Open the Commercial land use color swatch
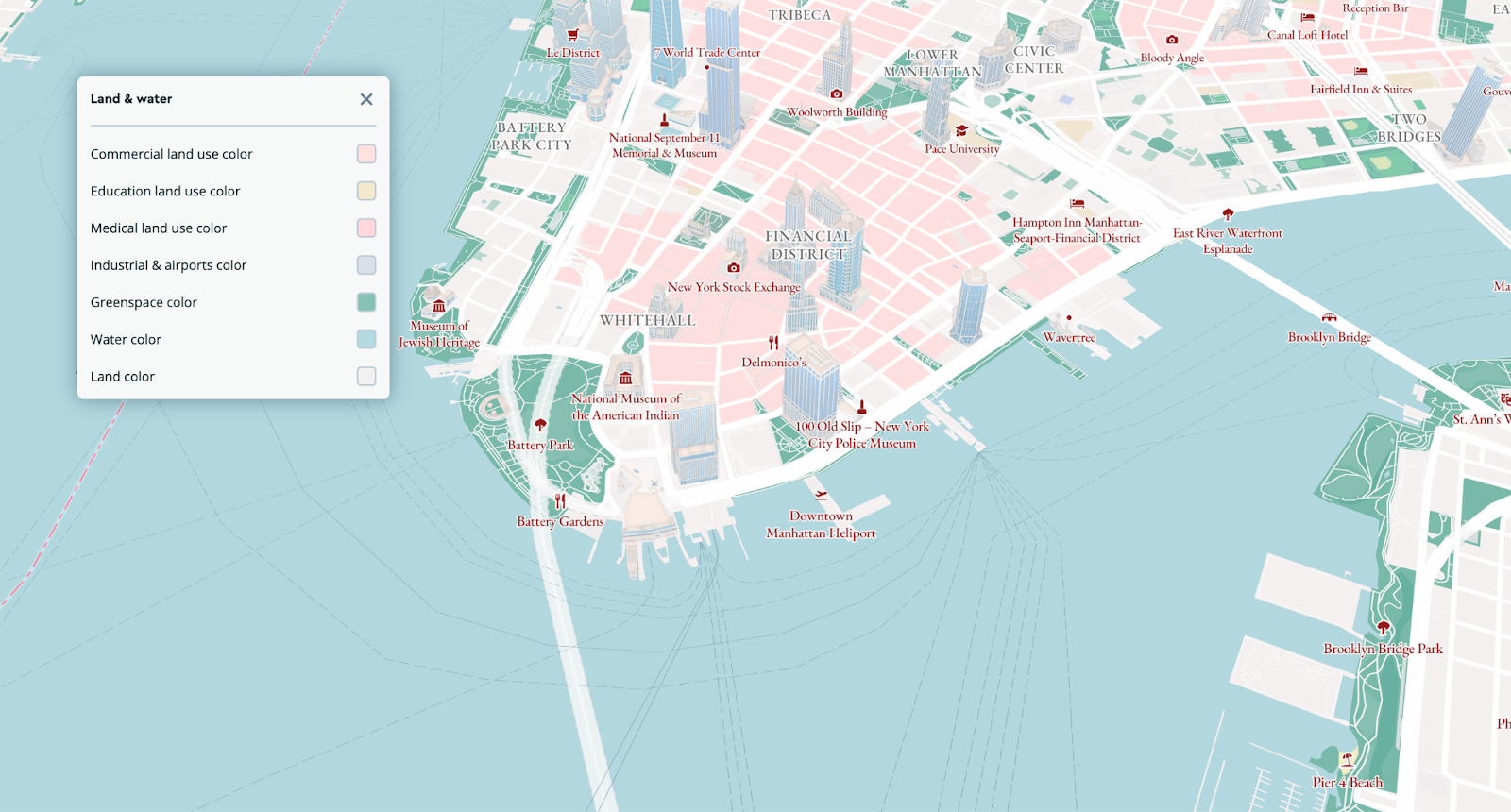Image resolution: width=1511 pixels, height=812 pixels. click(366, 154)
